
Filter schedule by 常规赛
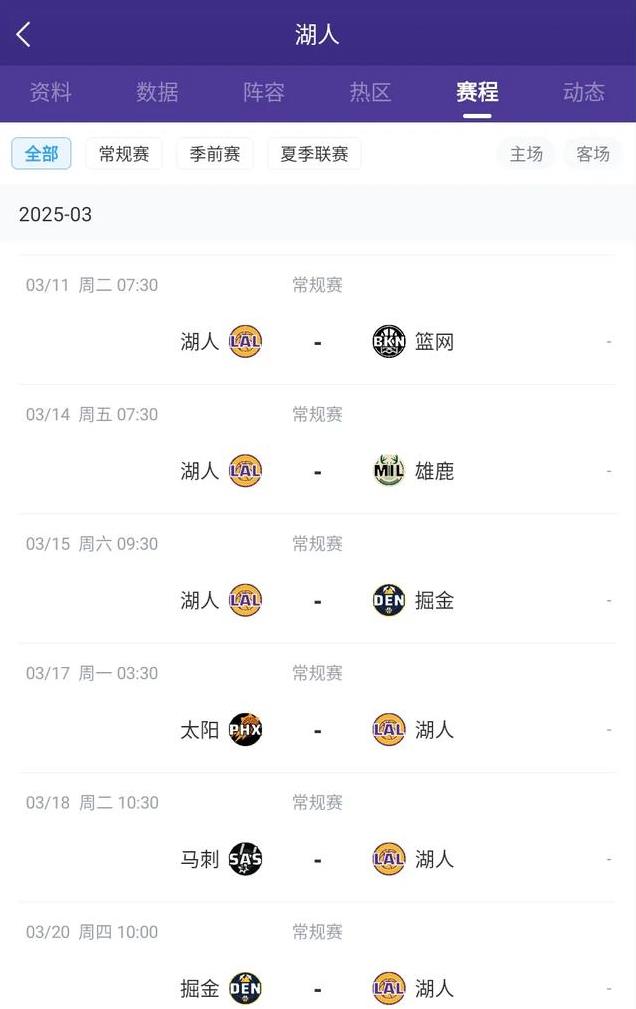tap(124, 154)
